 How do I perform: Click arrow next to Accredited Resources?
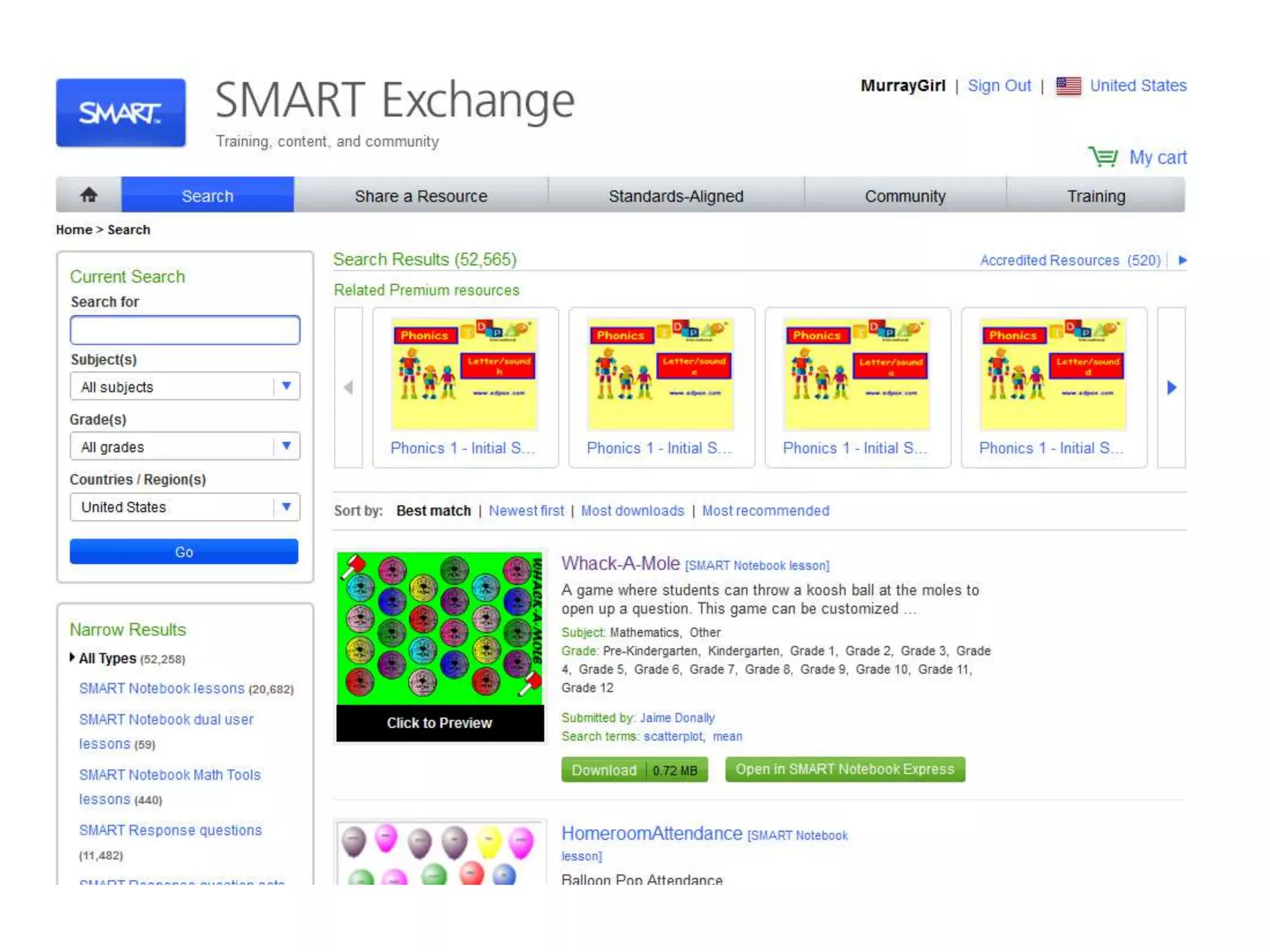click(1183, 260)
